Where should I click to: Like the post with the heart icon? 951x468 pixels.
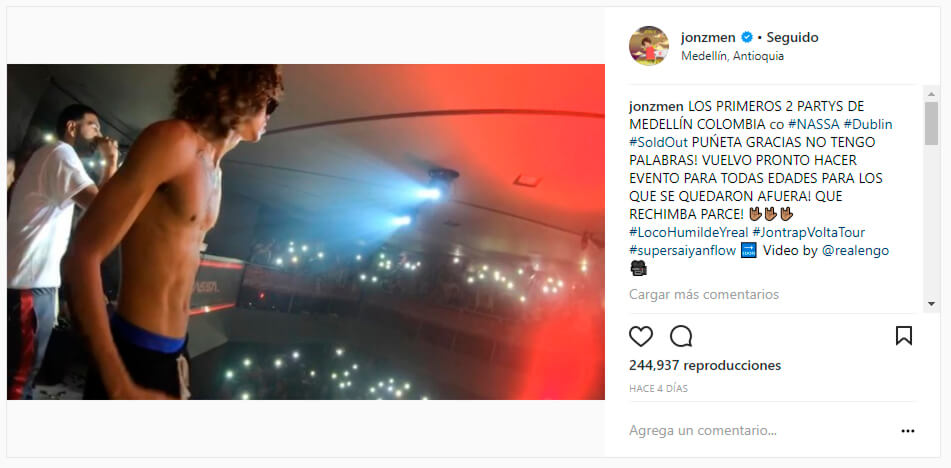click(640, 336)
